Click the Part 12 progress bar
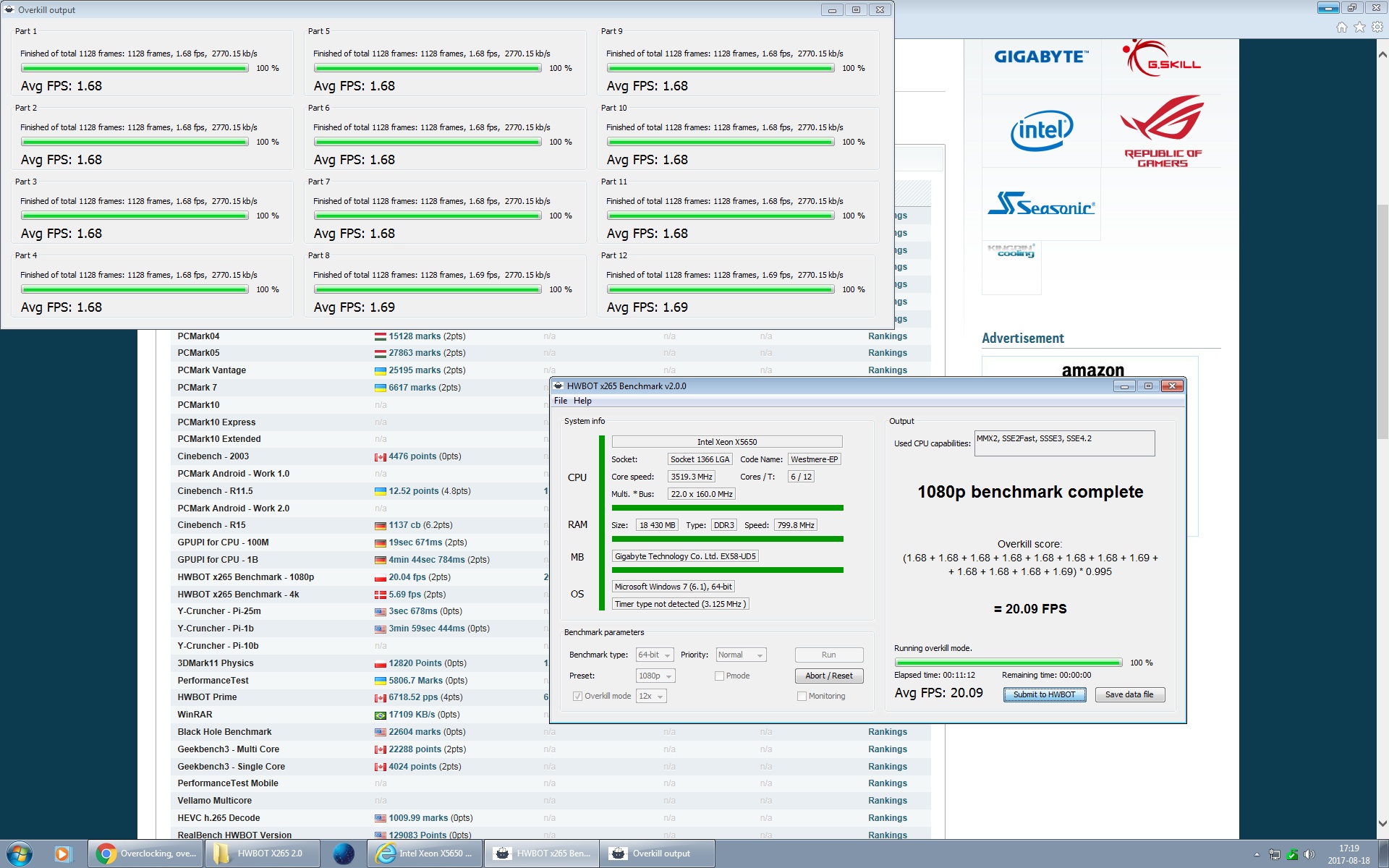 pyautogui.click(x=721, y=289)
